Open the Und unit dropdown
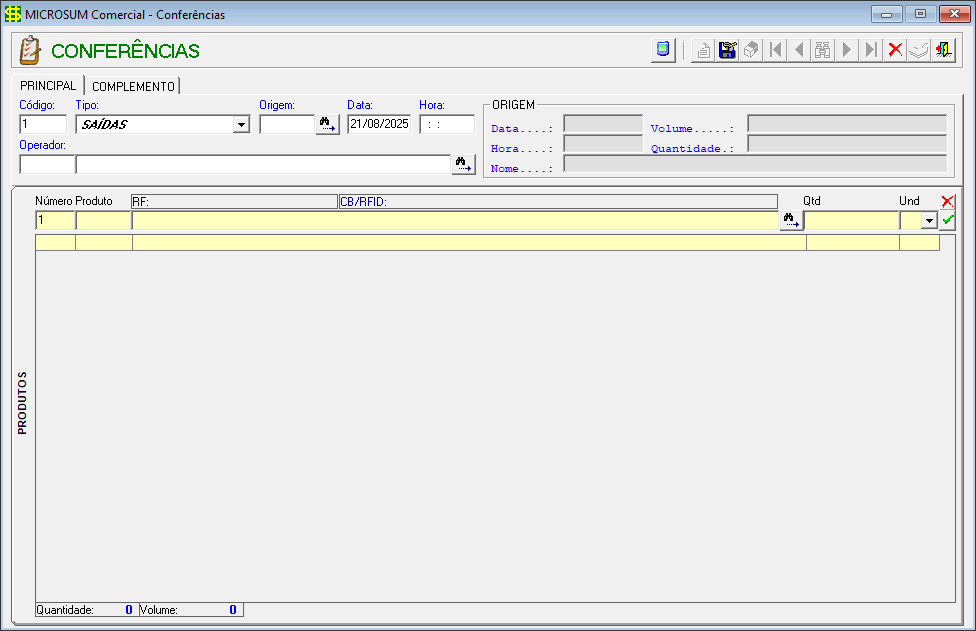 (x=929, y=221)
